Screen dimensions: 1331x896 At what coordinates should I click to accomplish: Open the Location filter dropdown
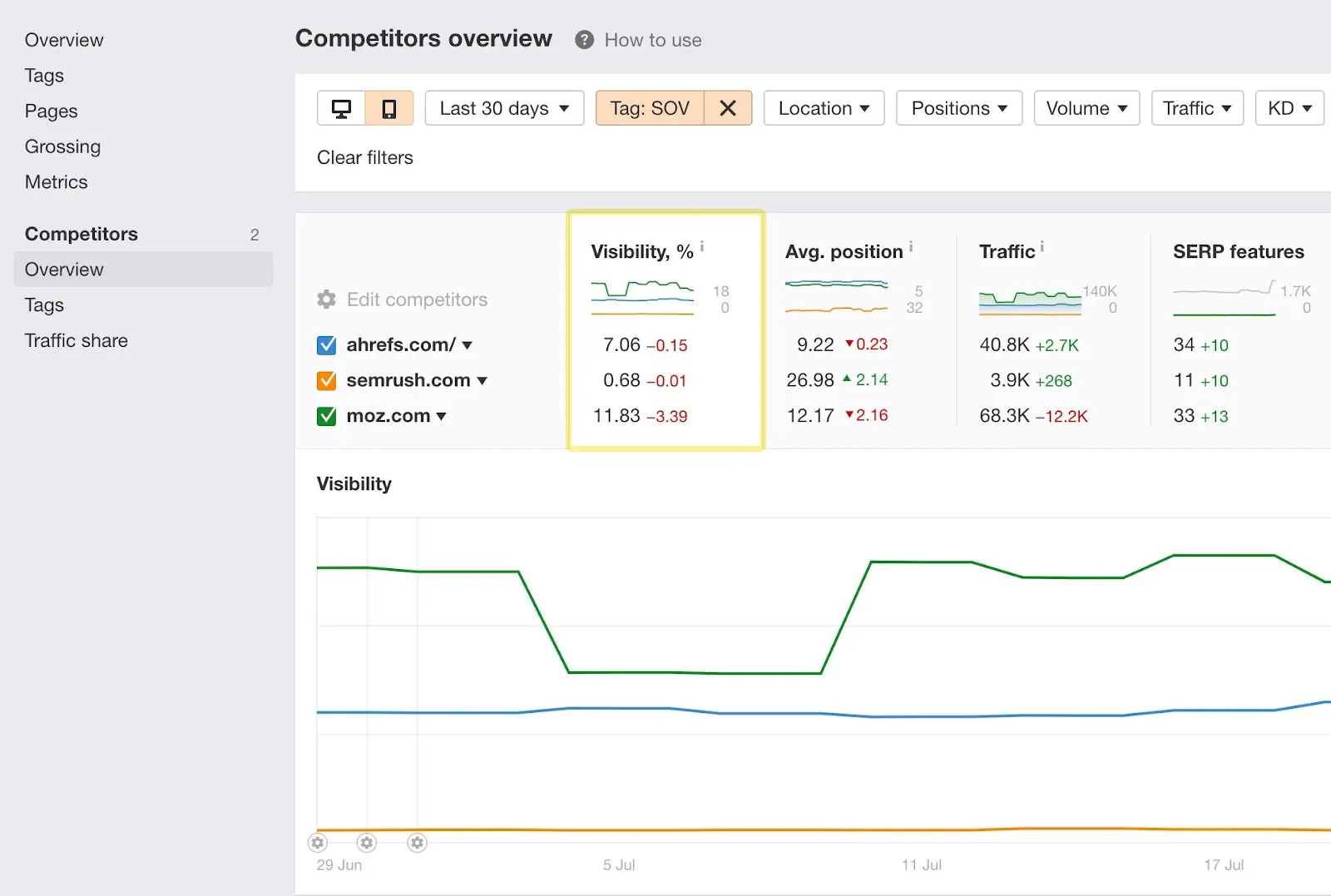823,107
